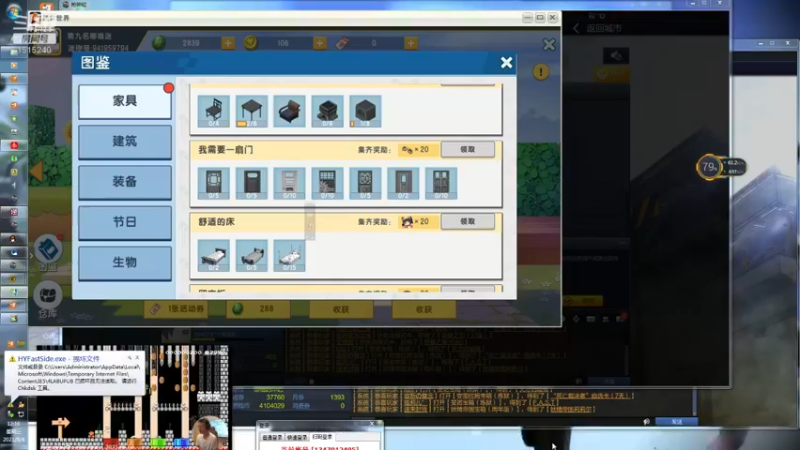Select the second bed item 0/5

pos(252,255)
